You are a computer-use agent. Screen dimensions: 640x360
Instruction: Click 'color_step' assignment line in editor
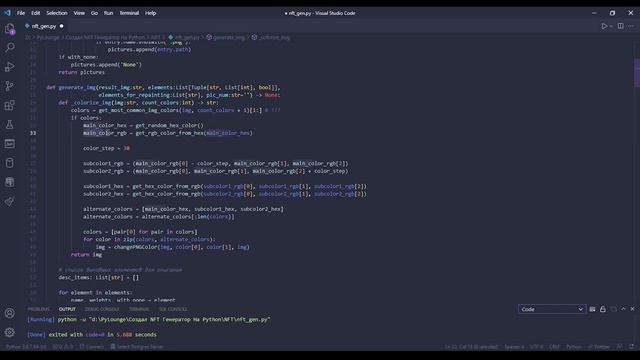tap(107, 148)
